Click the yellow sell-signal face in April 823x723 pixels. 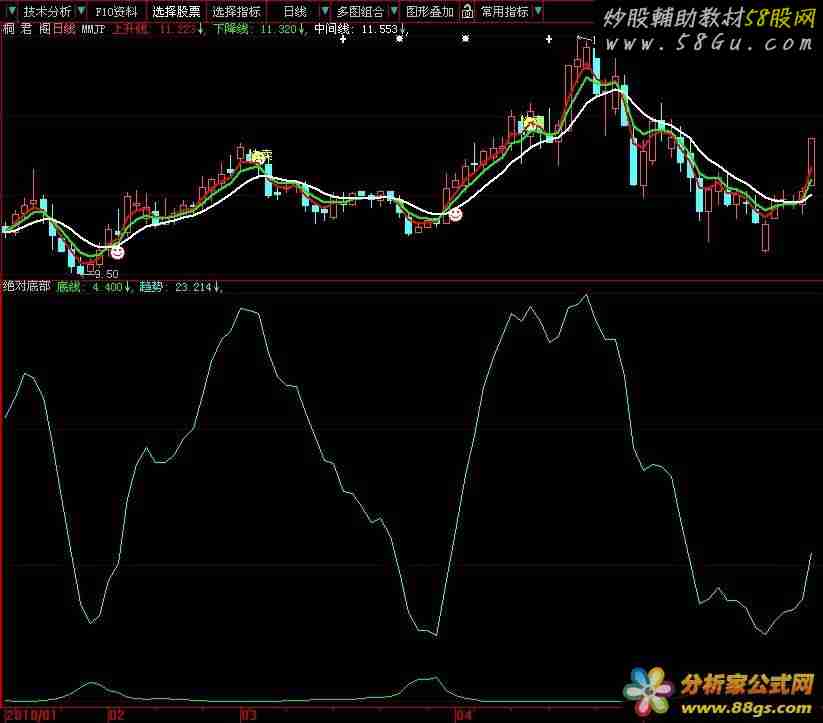click(x=532, y=124)
